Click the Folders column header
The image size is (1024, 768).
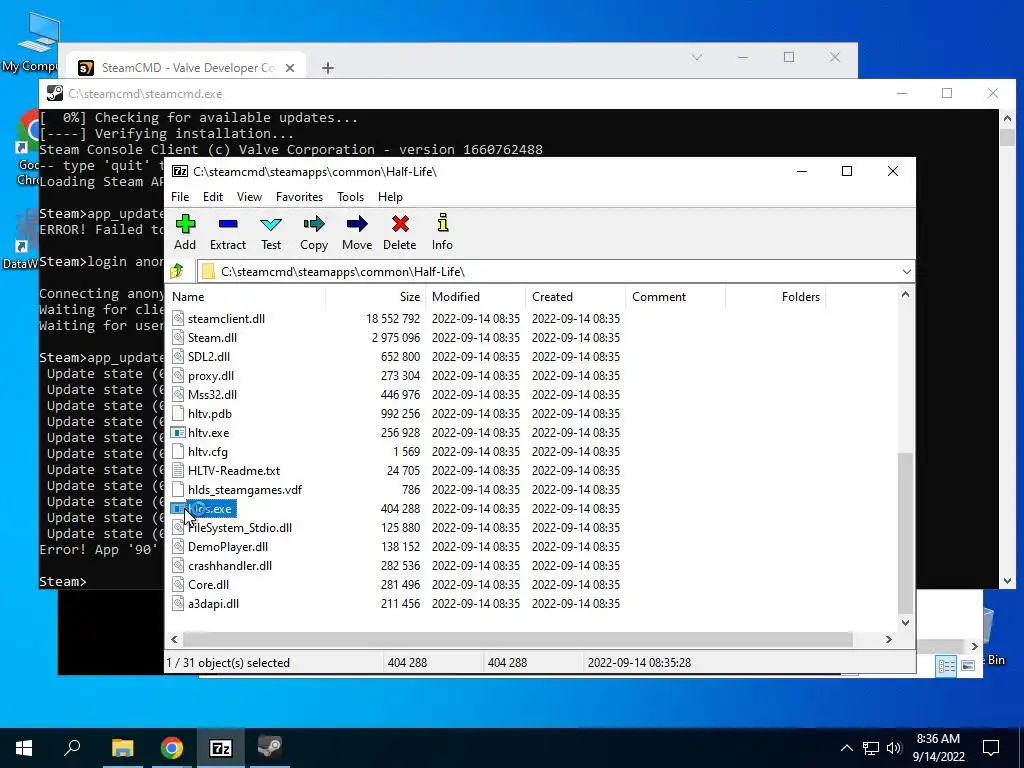pyautogui.click(x=775, y=296)
